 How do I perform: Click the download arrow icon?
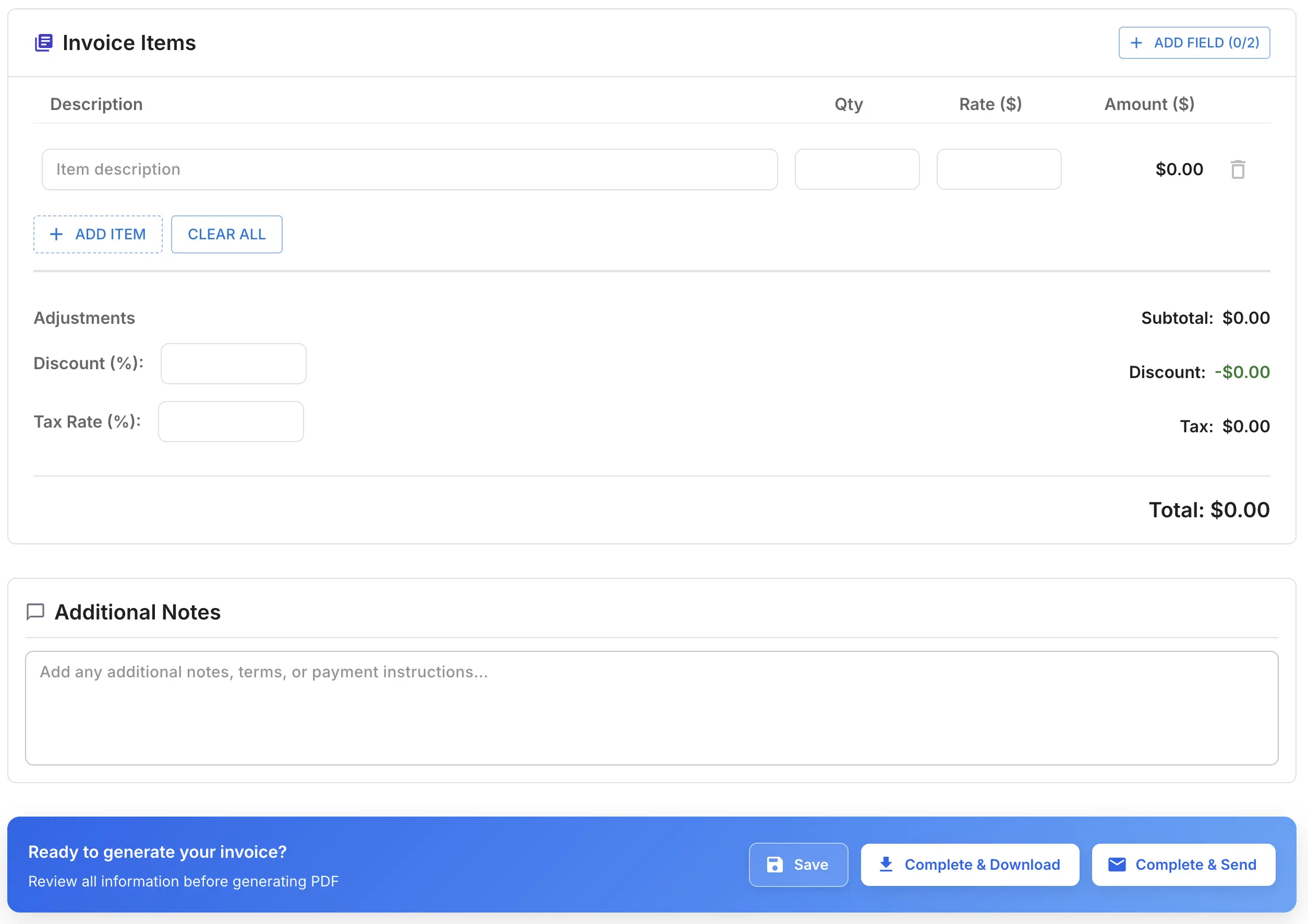point(886,864)
